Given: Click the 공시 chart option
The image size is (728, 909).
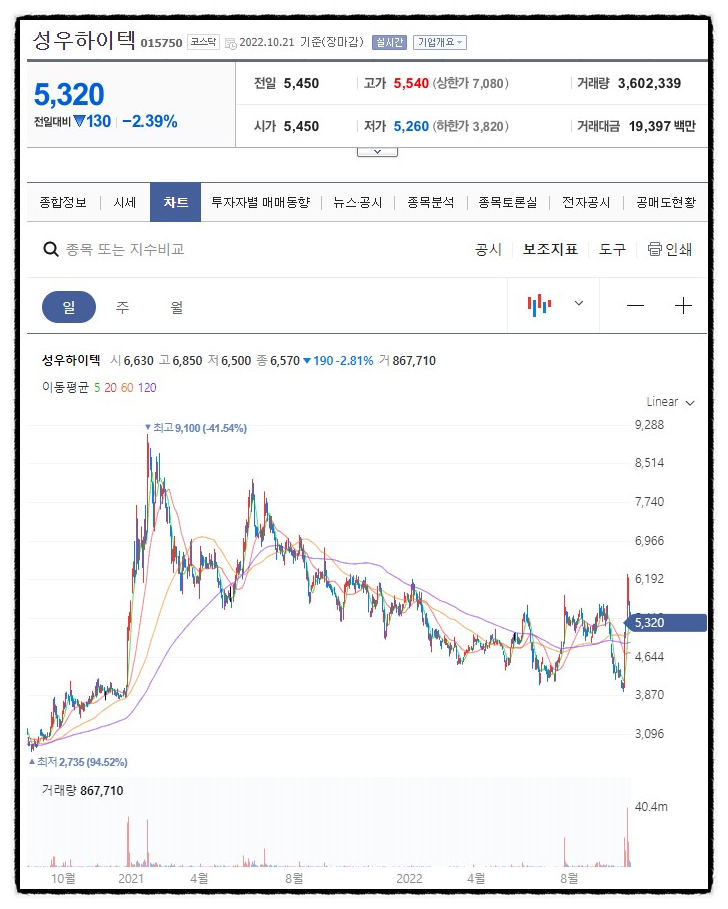Looking at the screenshot, I should click(488, 249).
